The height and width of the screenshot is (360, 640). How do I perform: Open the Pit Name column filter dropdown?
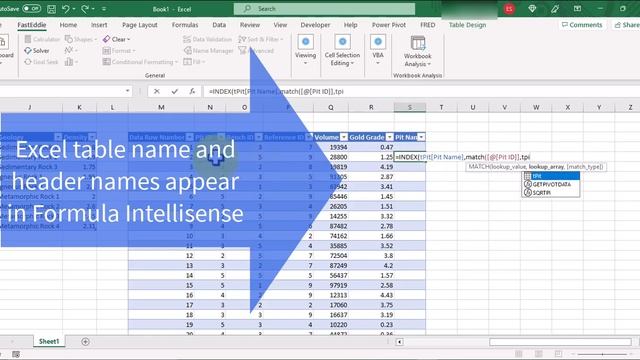(x=421, y=137)
